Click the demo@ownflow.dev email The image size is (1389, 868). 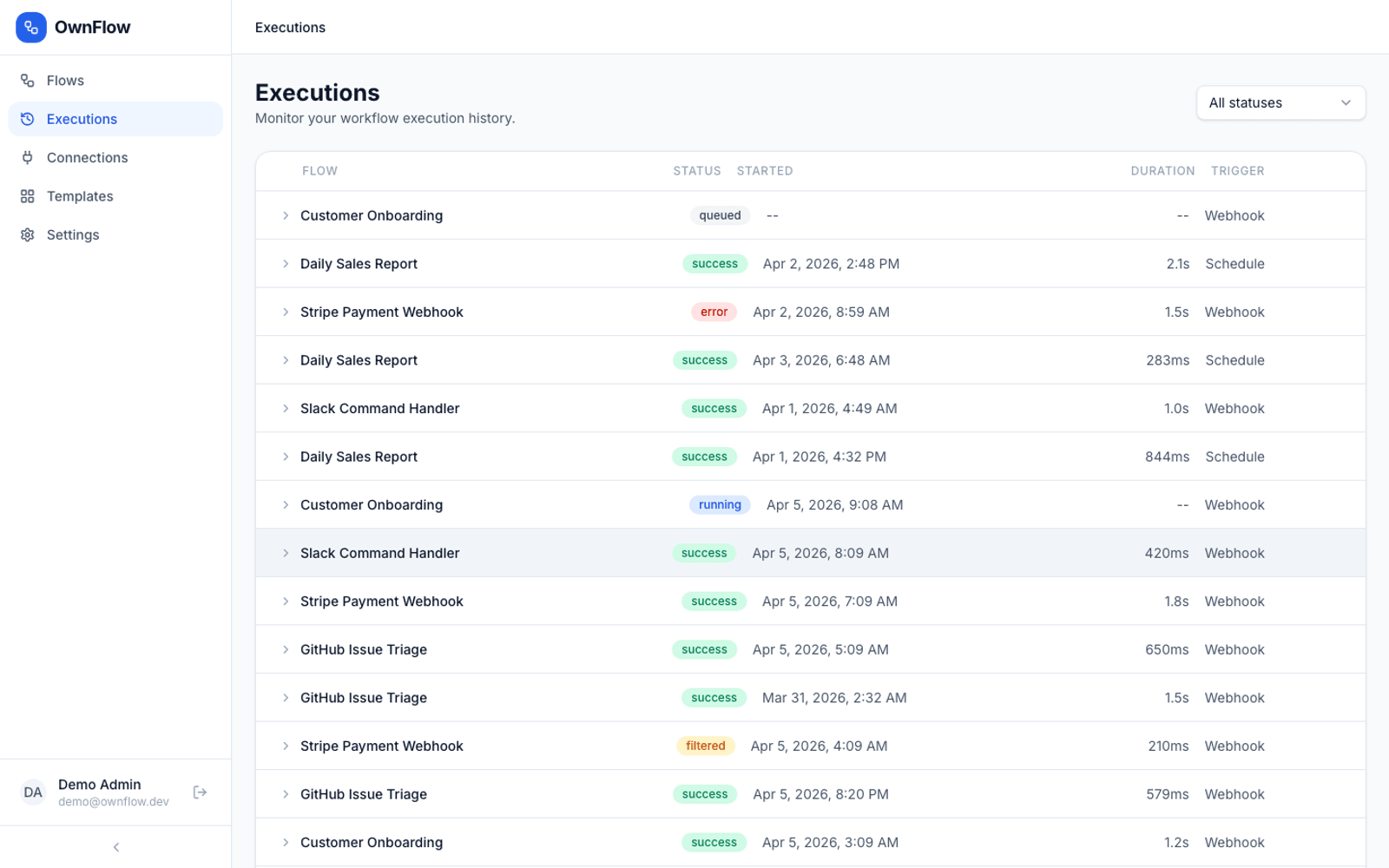coord(114,802)
